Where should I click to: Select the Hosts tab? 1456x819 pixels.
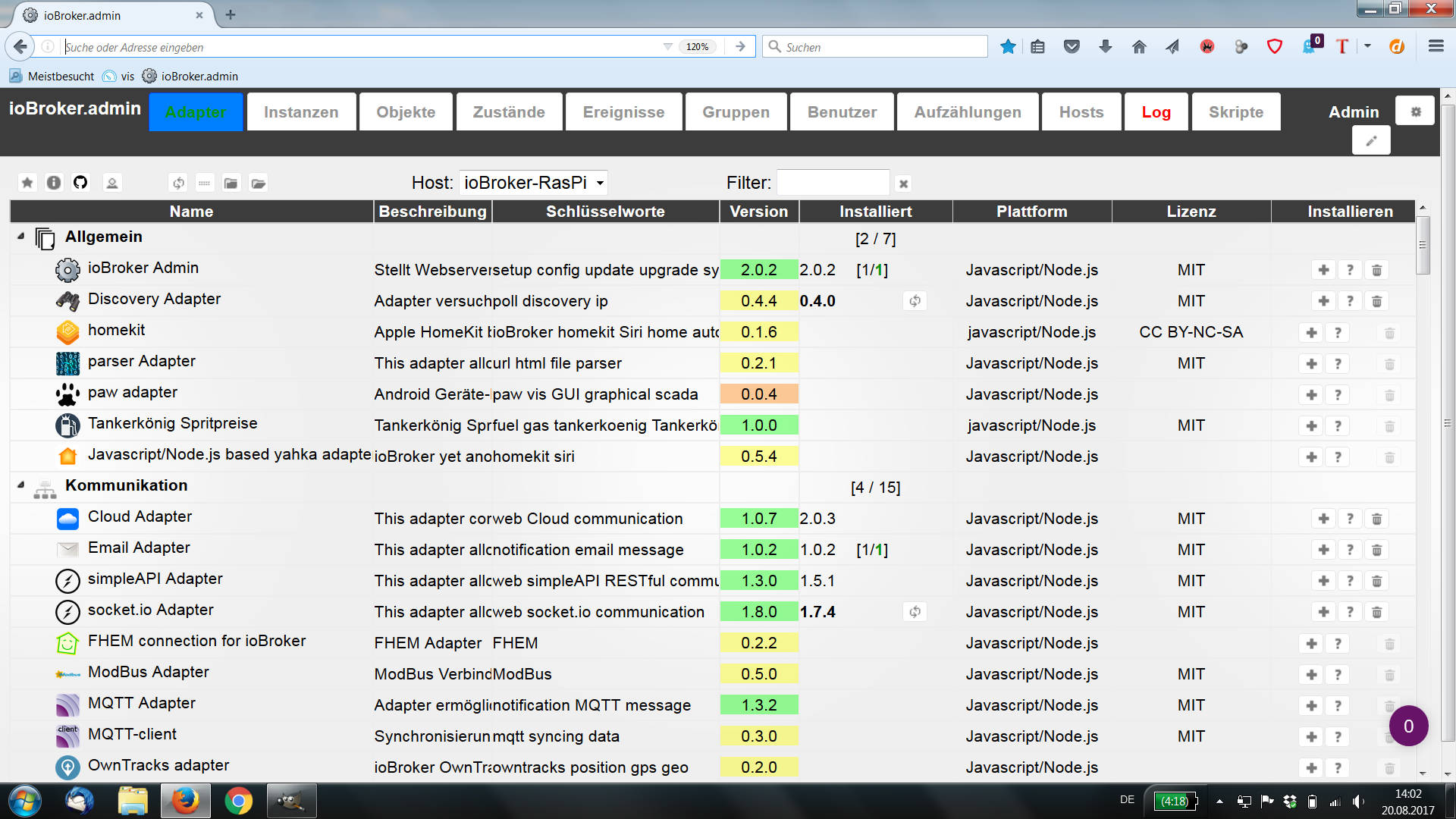tap(1081, 111)
